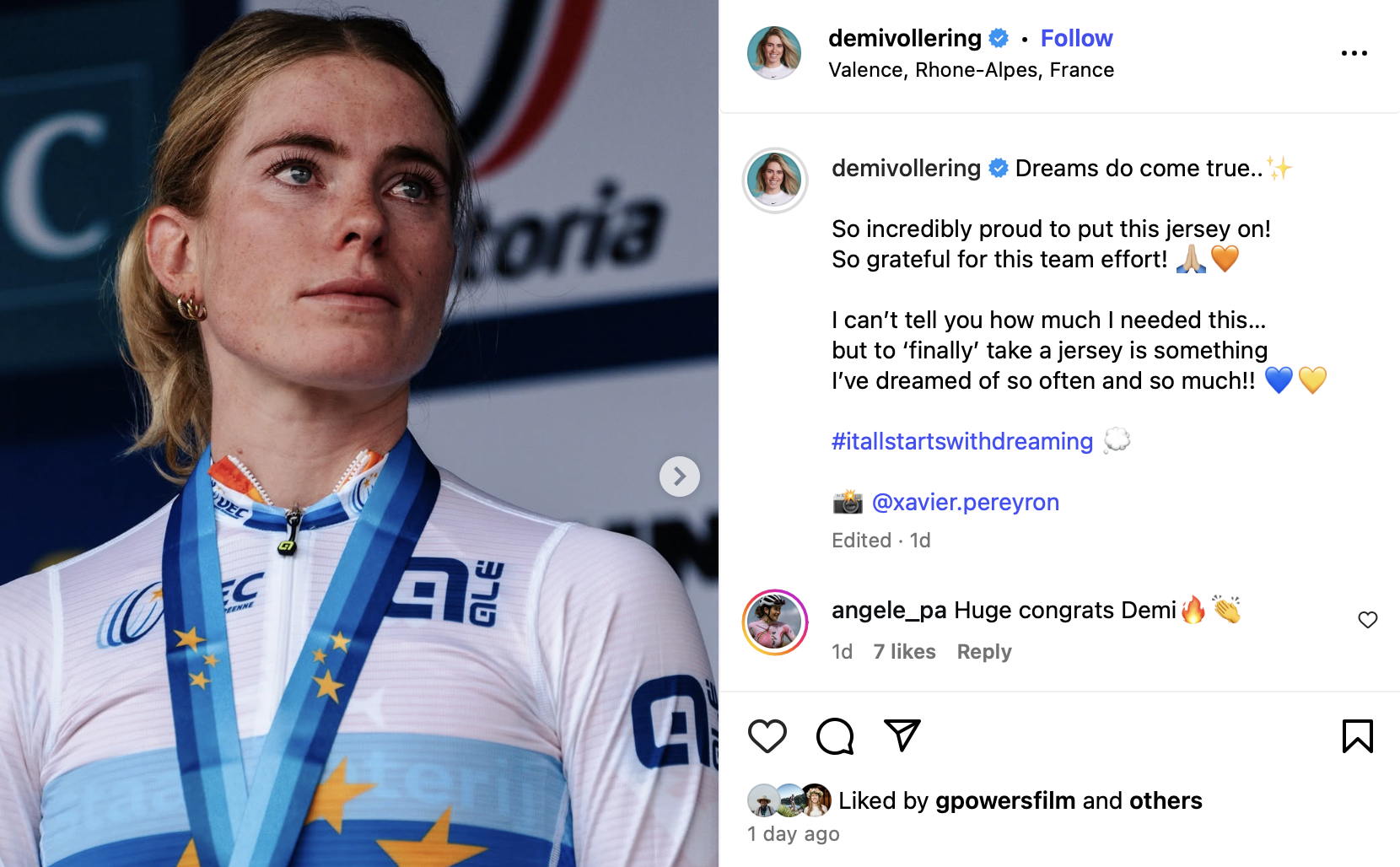Open the #itallstartswithdreaming hashtag
The height and width of the screenshot is (867, 1400).
(961, 442)
